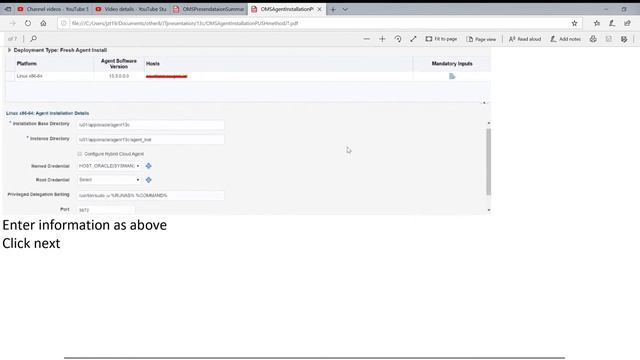The image size is (640, 360).
Task: Zoom in with the plus icon
Action: pos(382,39)
